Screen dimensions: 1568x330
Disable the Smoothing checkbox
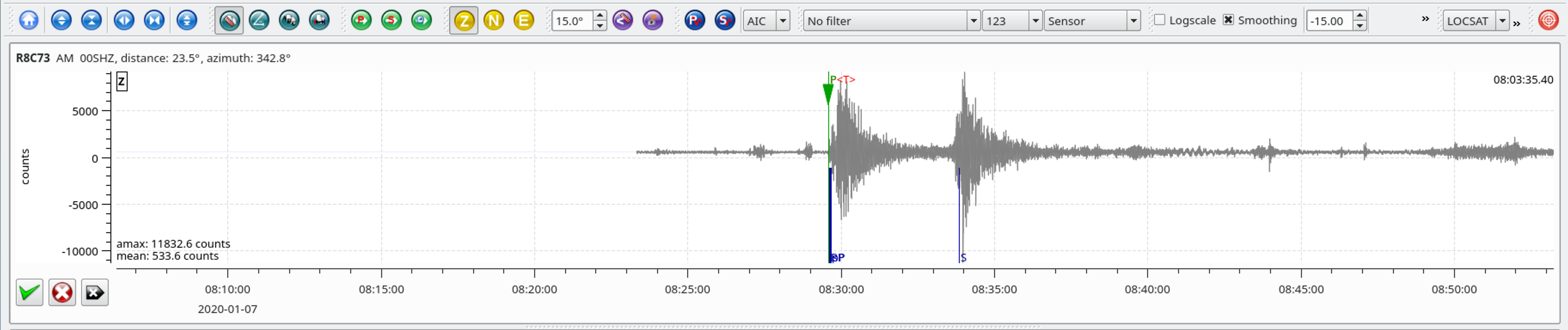[x=1228, y=19]
